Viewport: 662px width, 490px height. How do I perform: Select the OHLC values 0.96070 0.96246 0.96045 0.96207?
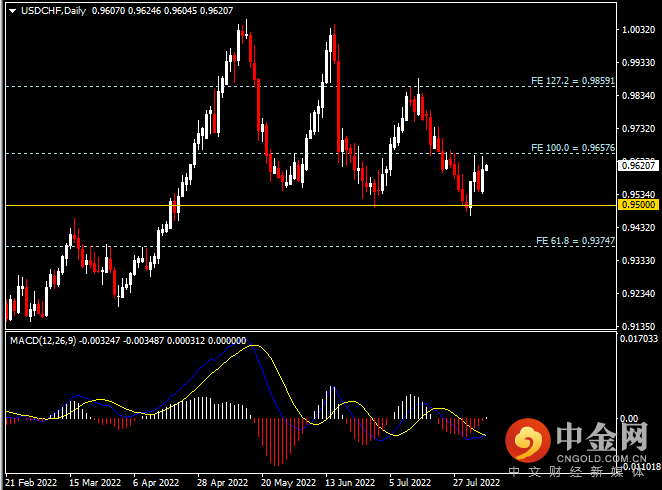point(163,11)
